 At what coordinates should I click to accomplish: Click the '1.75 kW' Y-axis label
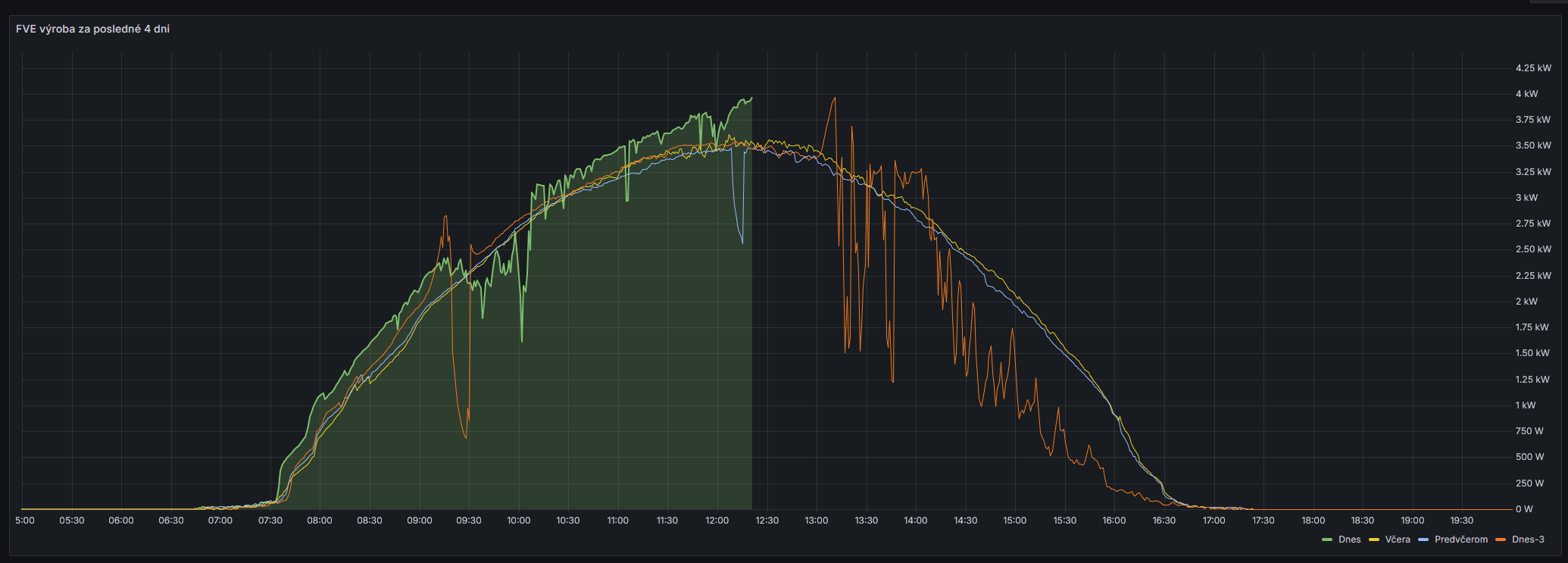point(1533,327)
